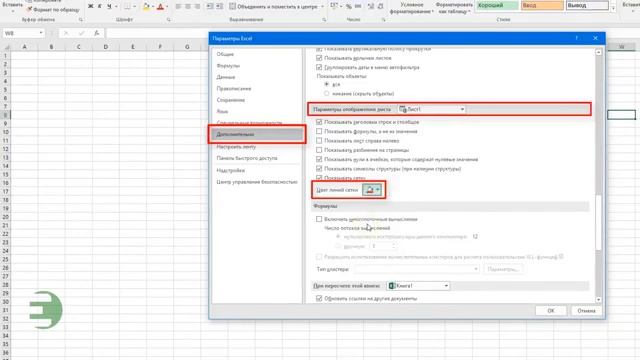Open the underline style dropdown arrow
This screenshot has height=360, width=640.
coord(116,7)
